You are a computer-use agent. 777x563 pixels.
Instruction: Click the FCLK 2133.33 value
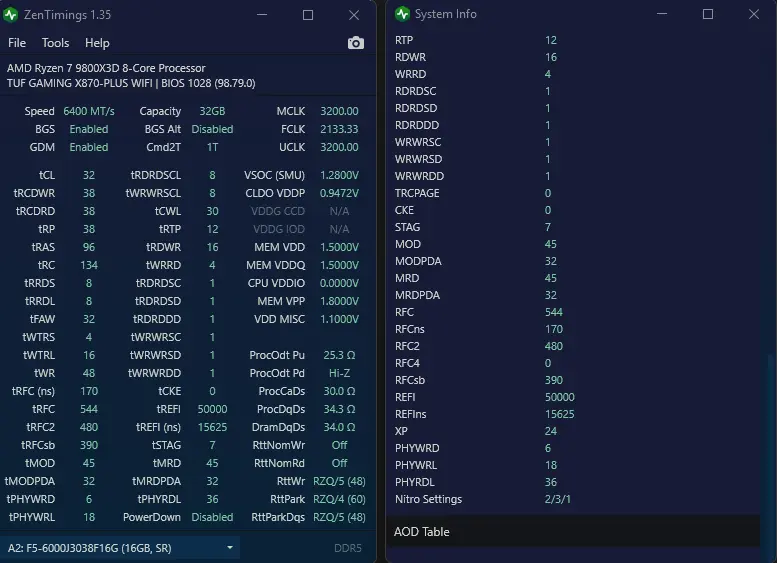339,129
